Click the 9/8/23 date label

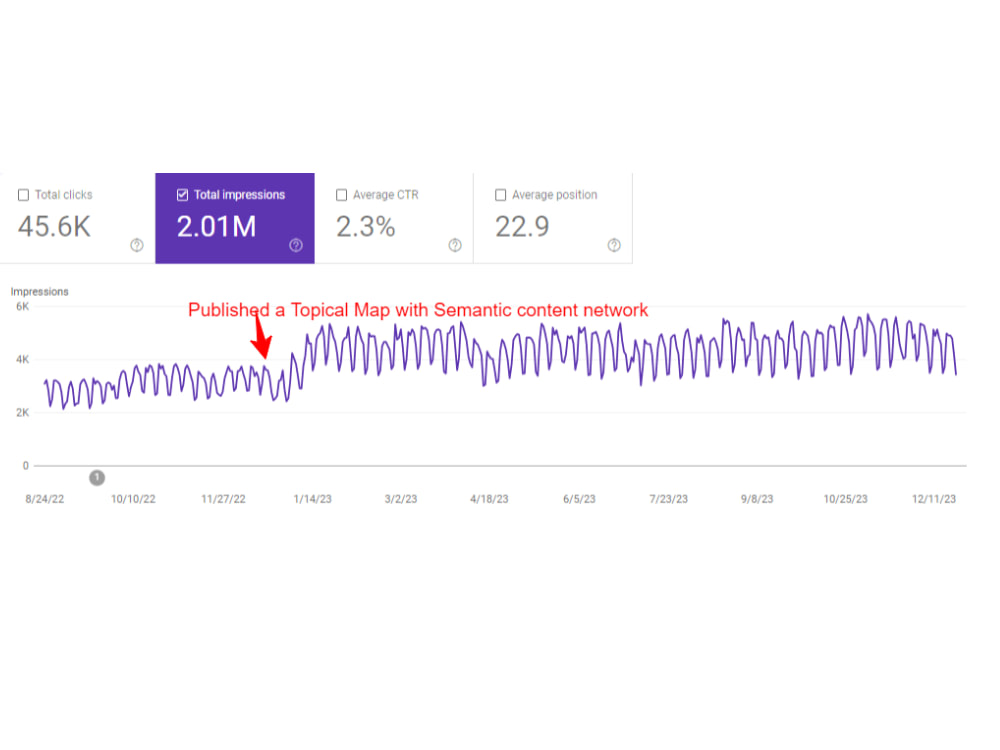[x=757, y=499]
